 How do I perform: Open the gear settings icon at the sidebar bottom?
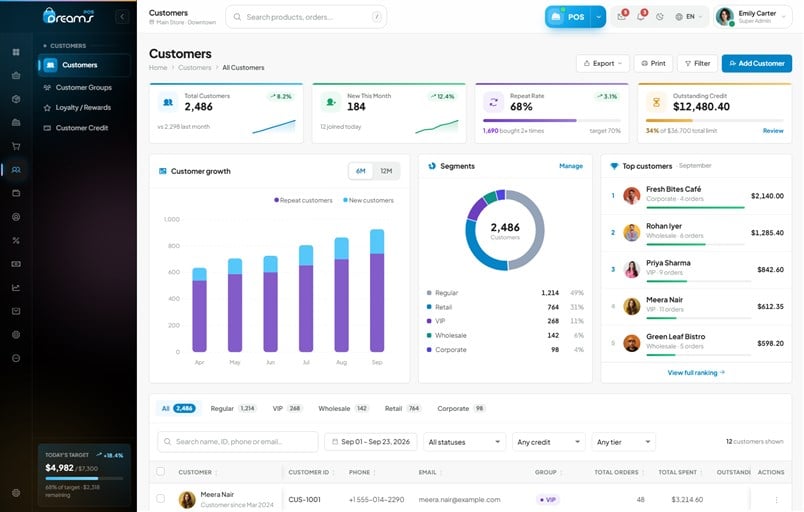click(16, 493)
